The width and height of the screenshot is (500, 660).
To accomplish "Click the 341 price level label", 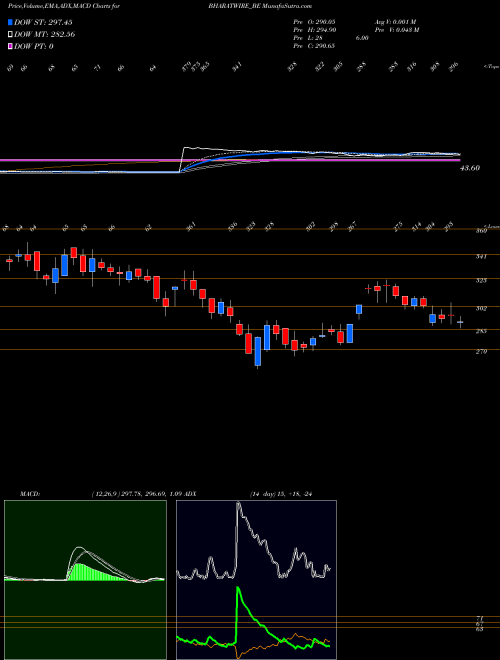I will 481,256.
